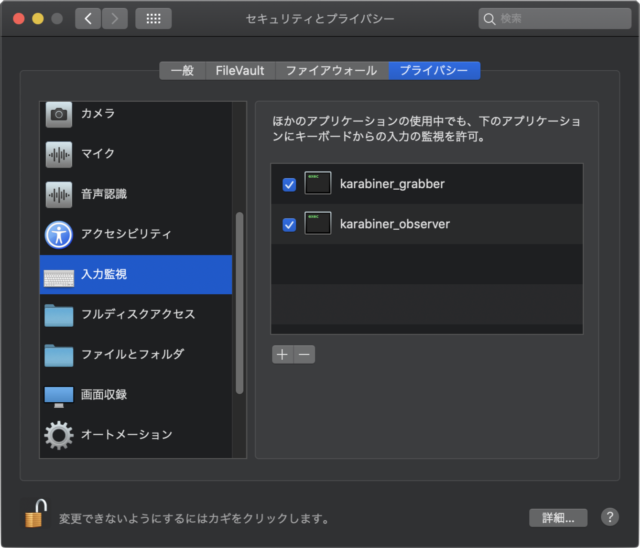
Task: Switch to the FileVault tab
Action: 240,71
